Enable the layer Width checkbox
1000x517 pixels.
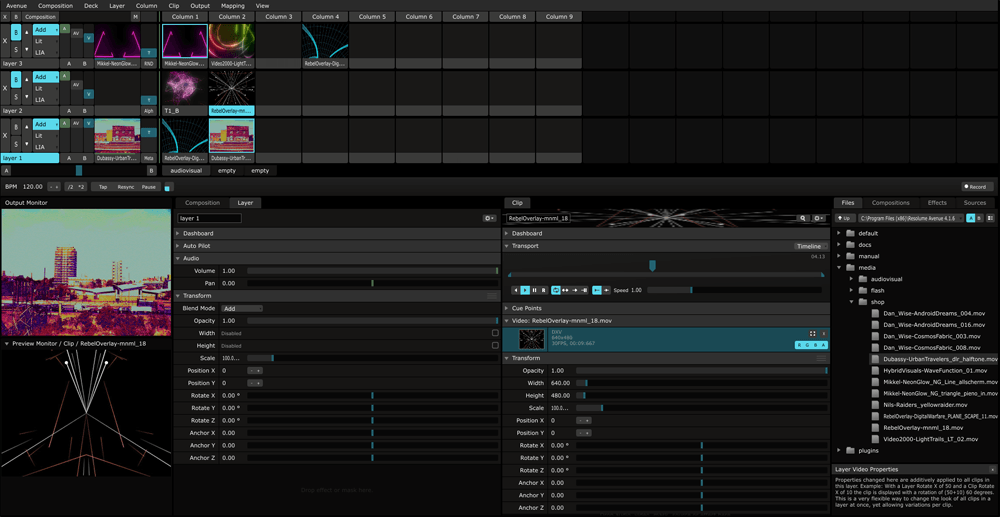pos(495,333)
